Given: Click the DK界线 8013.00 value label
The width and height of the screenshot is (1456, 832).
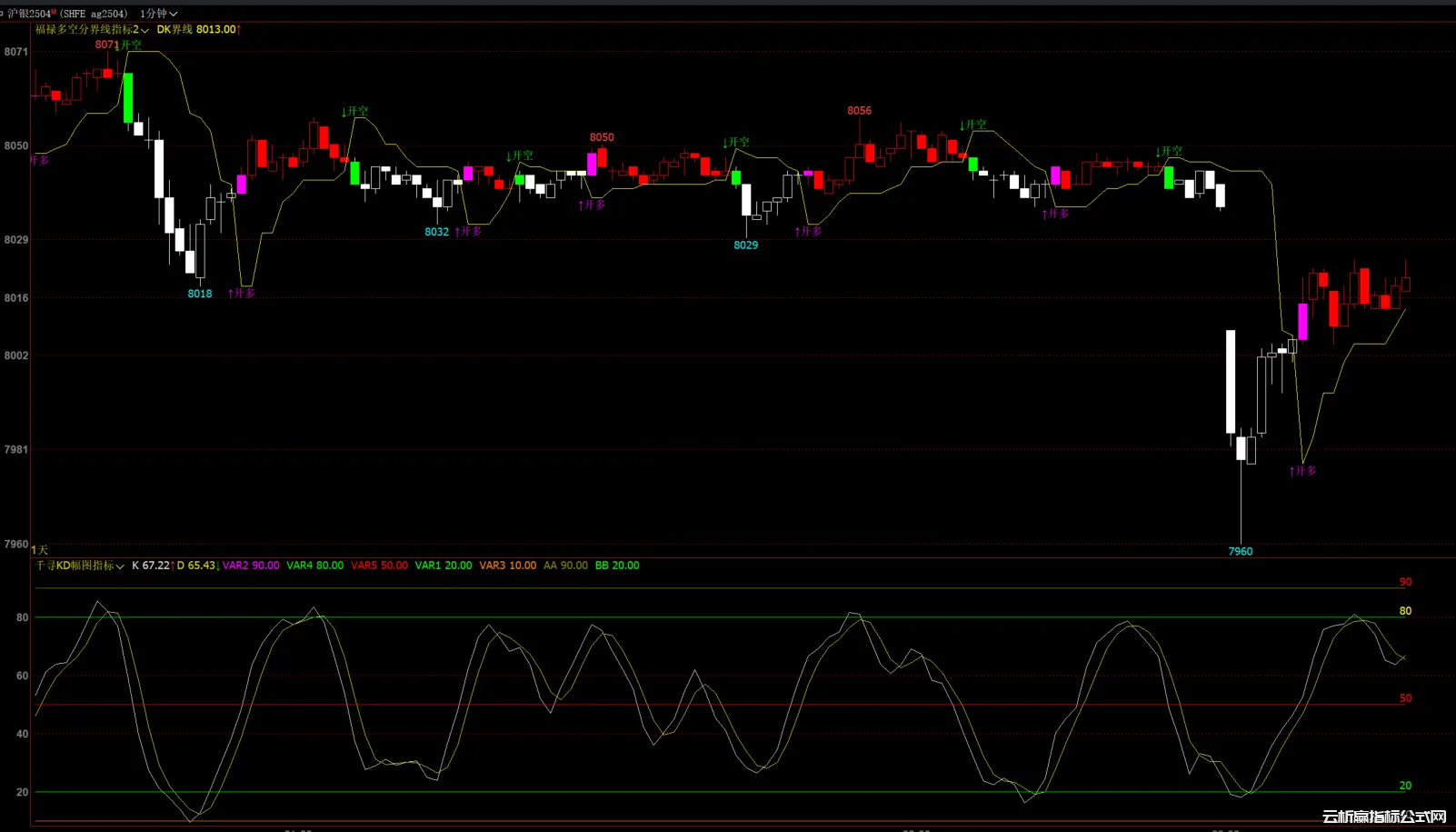Looking at the screenshot, I should (198, 30).
